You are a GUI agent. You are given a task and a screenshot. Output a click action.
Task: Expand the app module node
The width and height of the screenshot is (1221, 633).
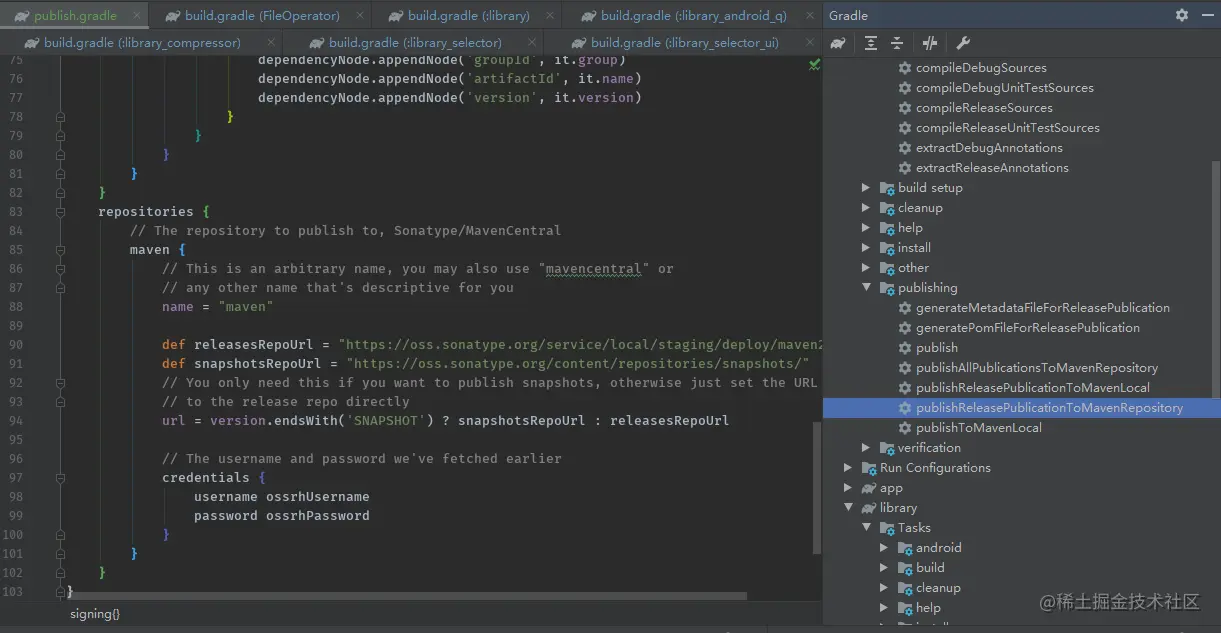coord(848,488)
